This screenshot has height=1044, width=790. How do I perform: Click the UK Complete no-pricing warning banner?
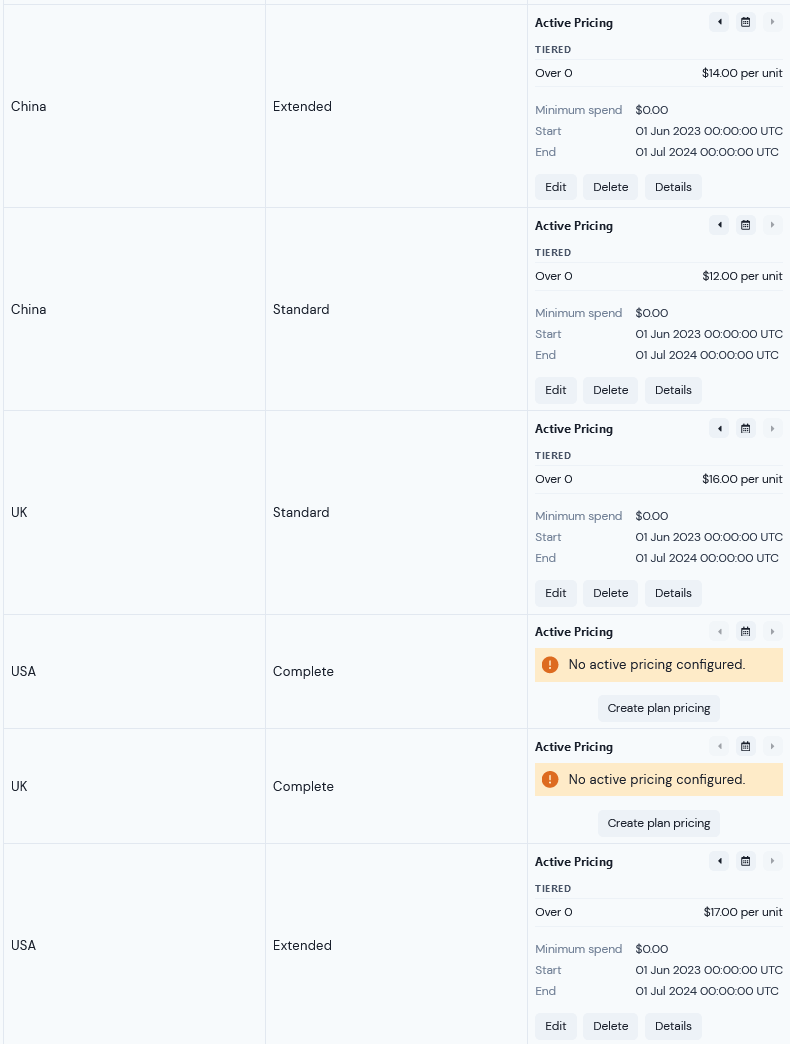659,780
